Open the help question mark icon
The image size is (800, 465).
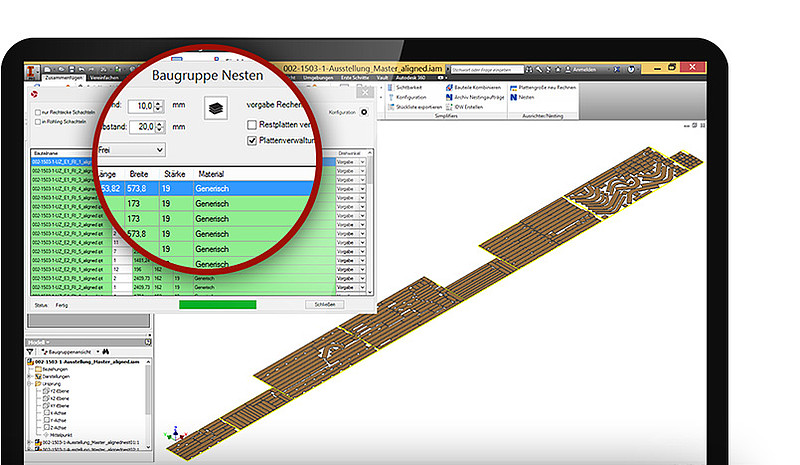coord(631,69)
